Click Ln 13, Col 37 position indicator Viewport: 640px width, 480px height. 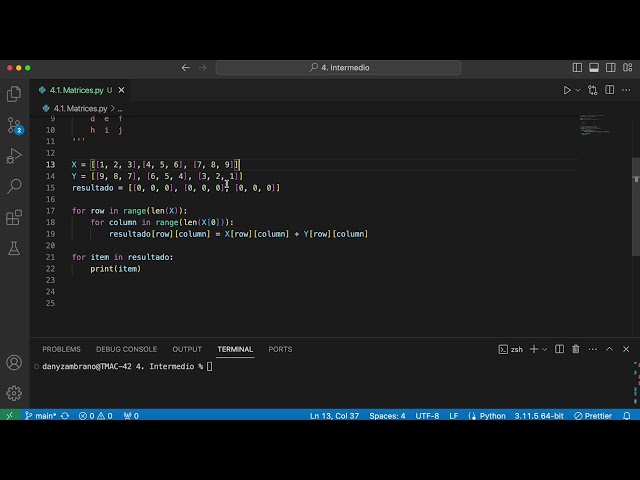(334, 416)
